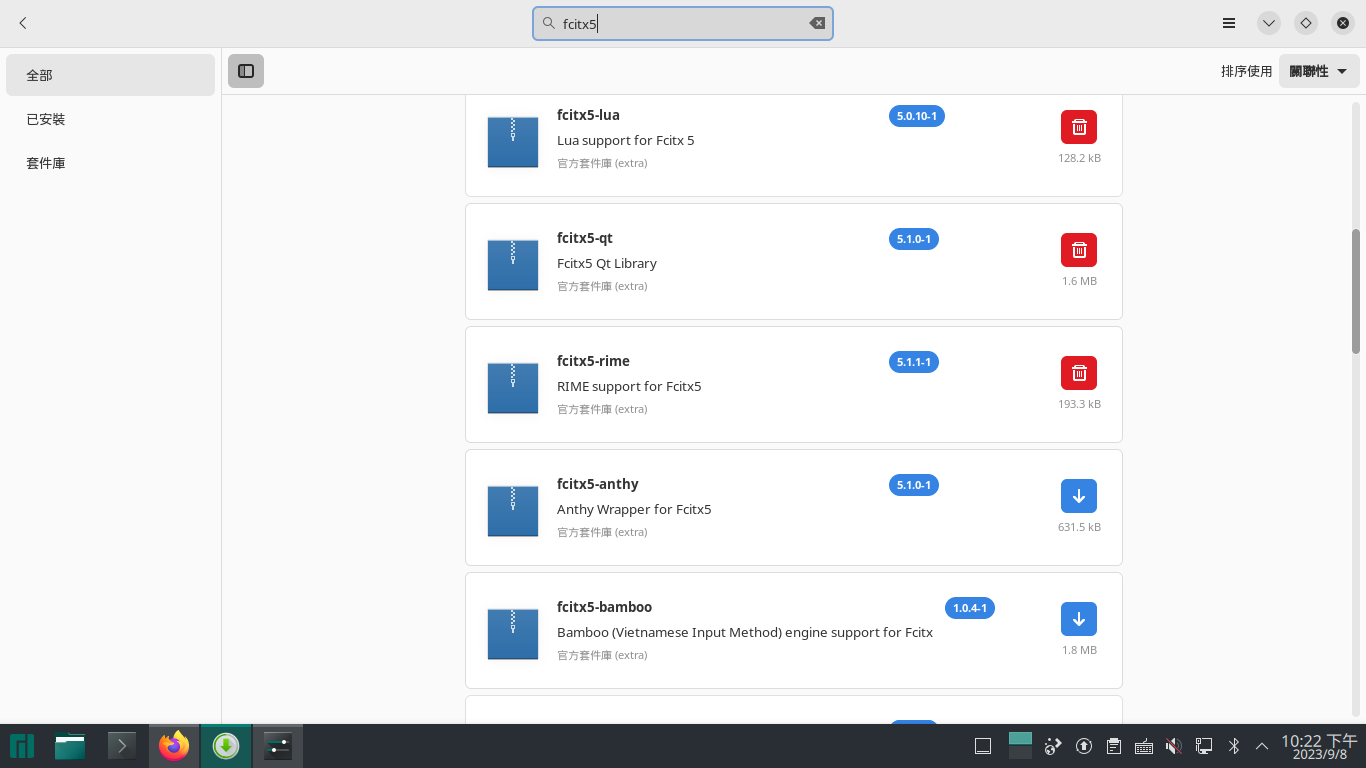Viewport: 1366px width, 768px height.
Task: Open the fcitx5-lua package name
Action: (x=588, y=115)
